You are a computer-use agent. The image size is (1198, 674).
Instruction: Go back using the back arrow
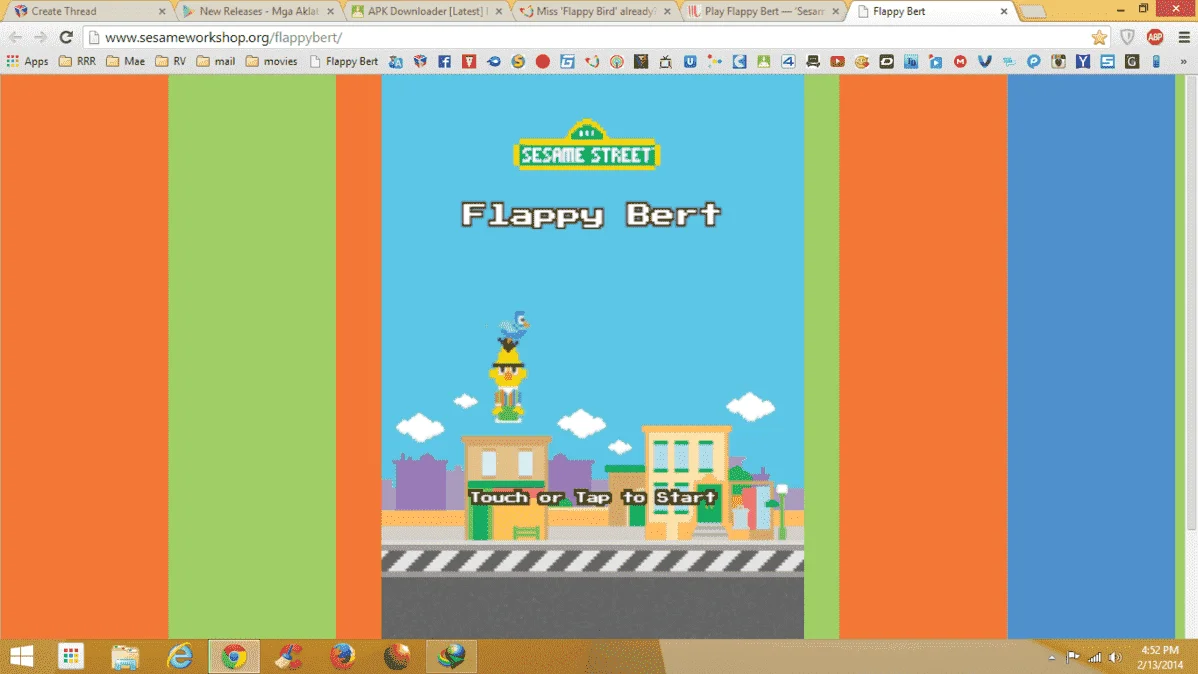[15, 37]
